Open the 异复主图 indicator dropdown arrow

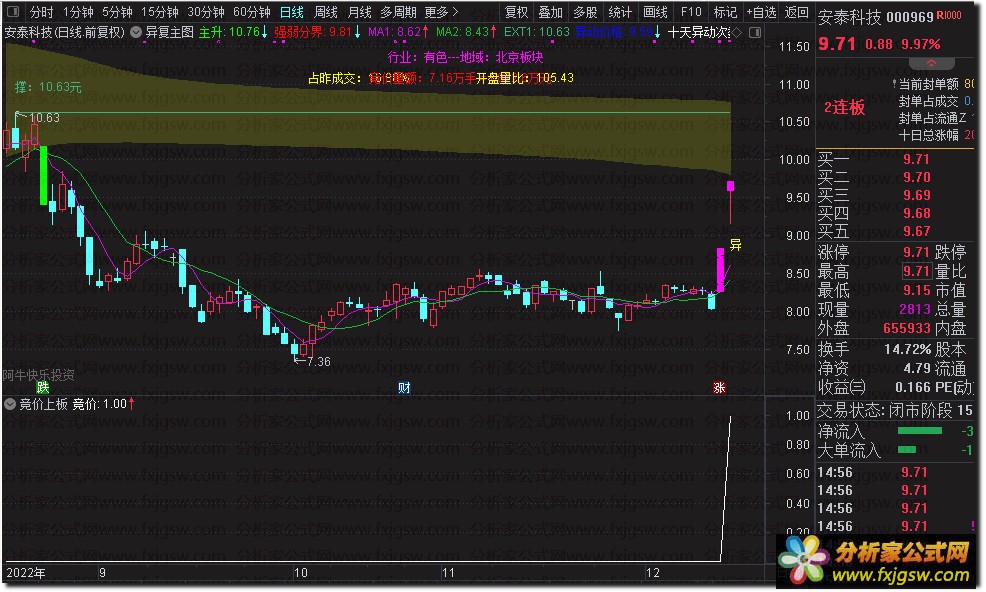[136, 31]
